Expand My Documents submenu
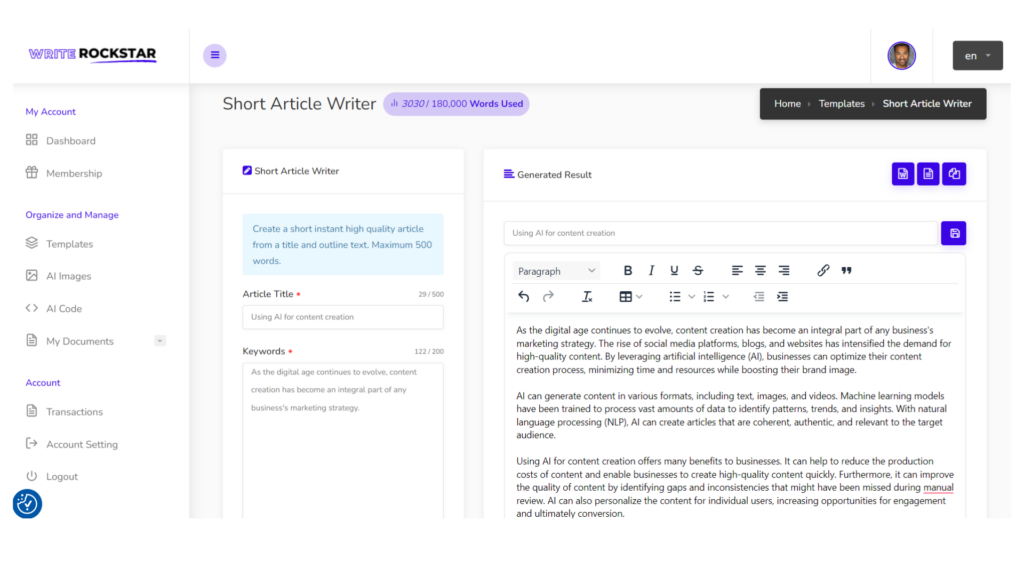The width and height of the screenshot is (1024, 576). click(x=160, y=341)
